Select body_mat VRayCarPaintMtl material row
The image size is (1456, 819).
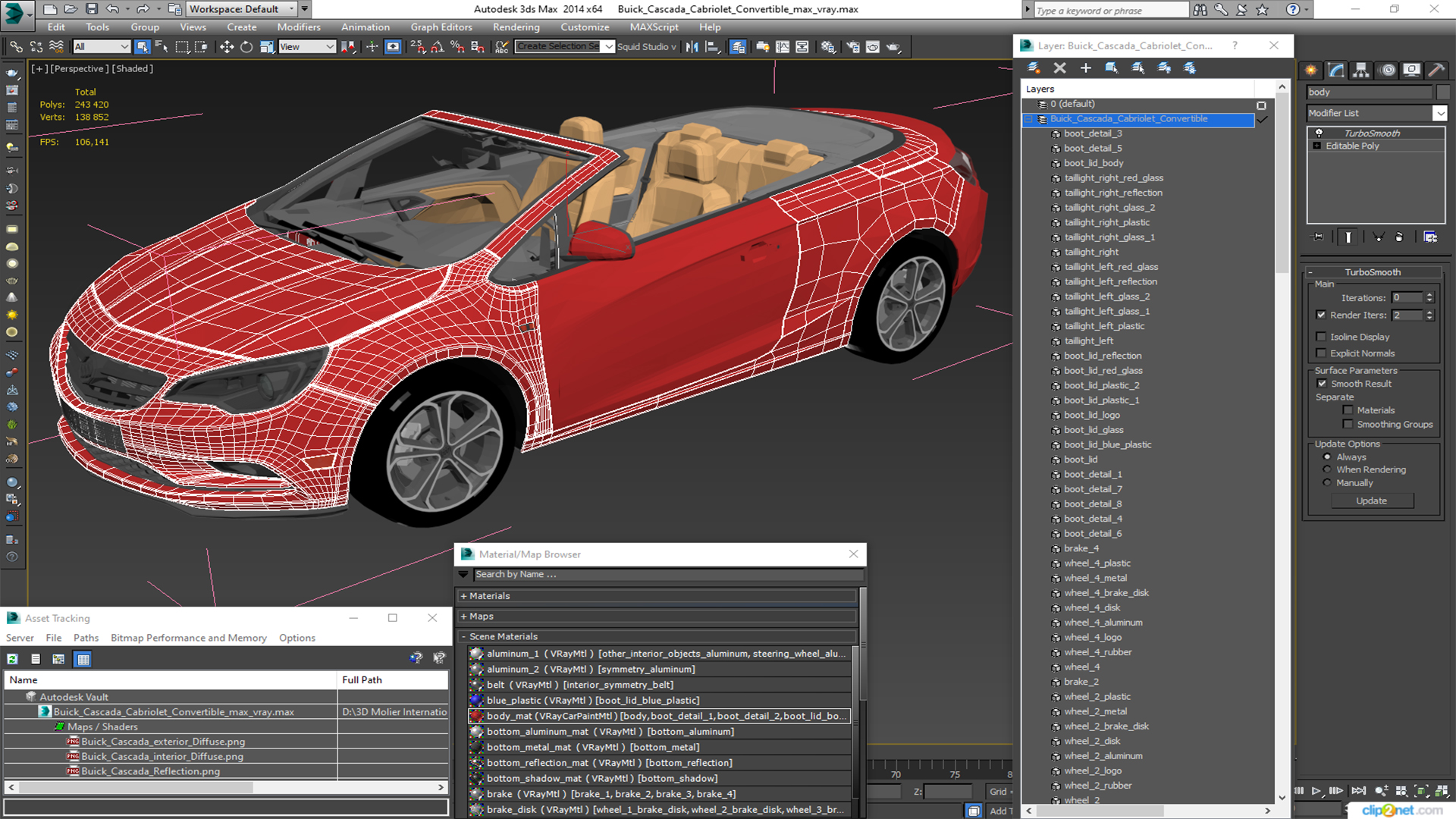coord(658,716)
